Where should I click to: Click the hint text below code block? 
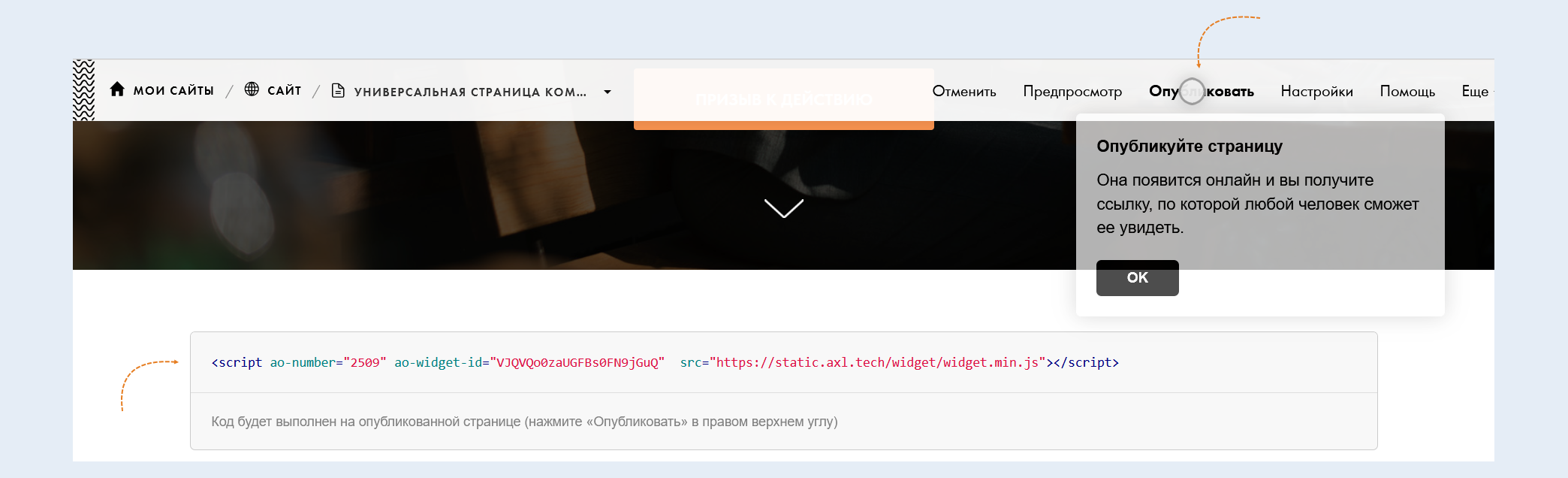524,422
